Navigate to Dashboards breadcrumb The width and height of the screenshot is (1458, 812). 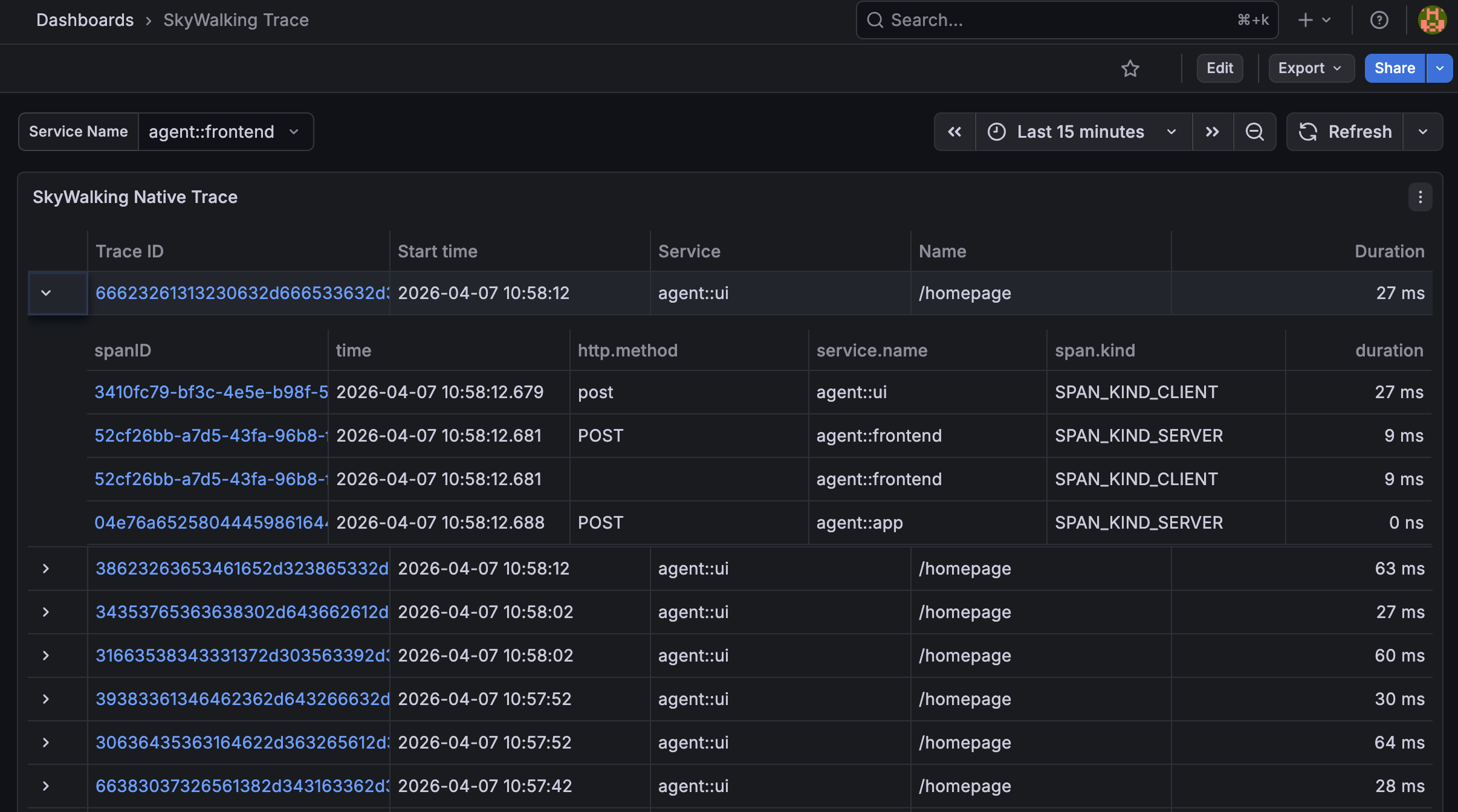point(85,20)
